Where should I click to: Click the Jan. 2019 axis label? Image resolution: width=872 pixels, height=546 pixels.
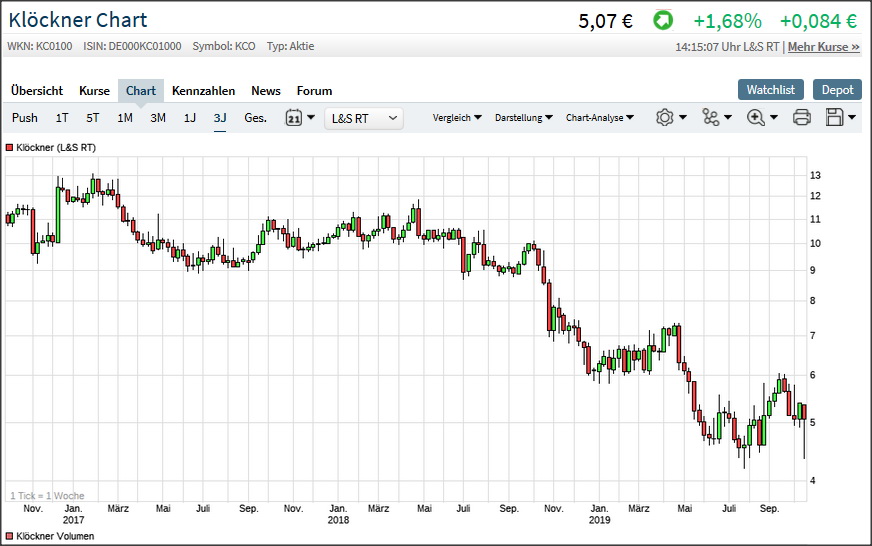click(600, 514)
